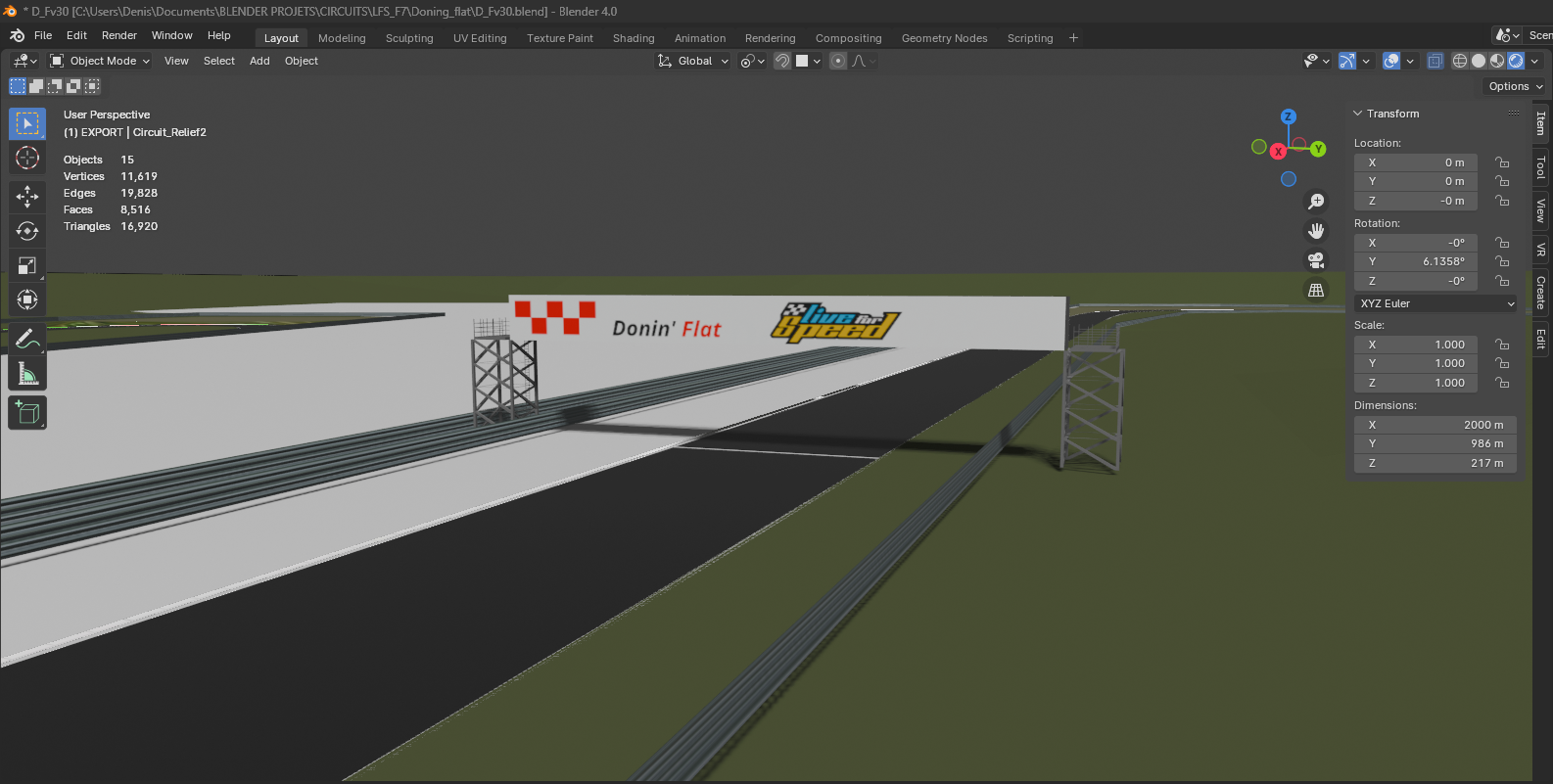The width and height of the screenshot is (1553, 784).
Task: Open the Render menu
Action: 119,35
